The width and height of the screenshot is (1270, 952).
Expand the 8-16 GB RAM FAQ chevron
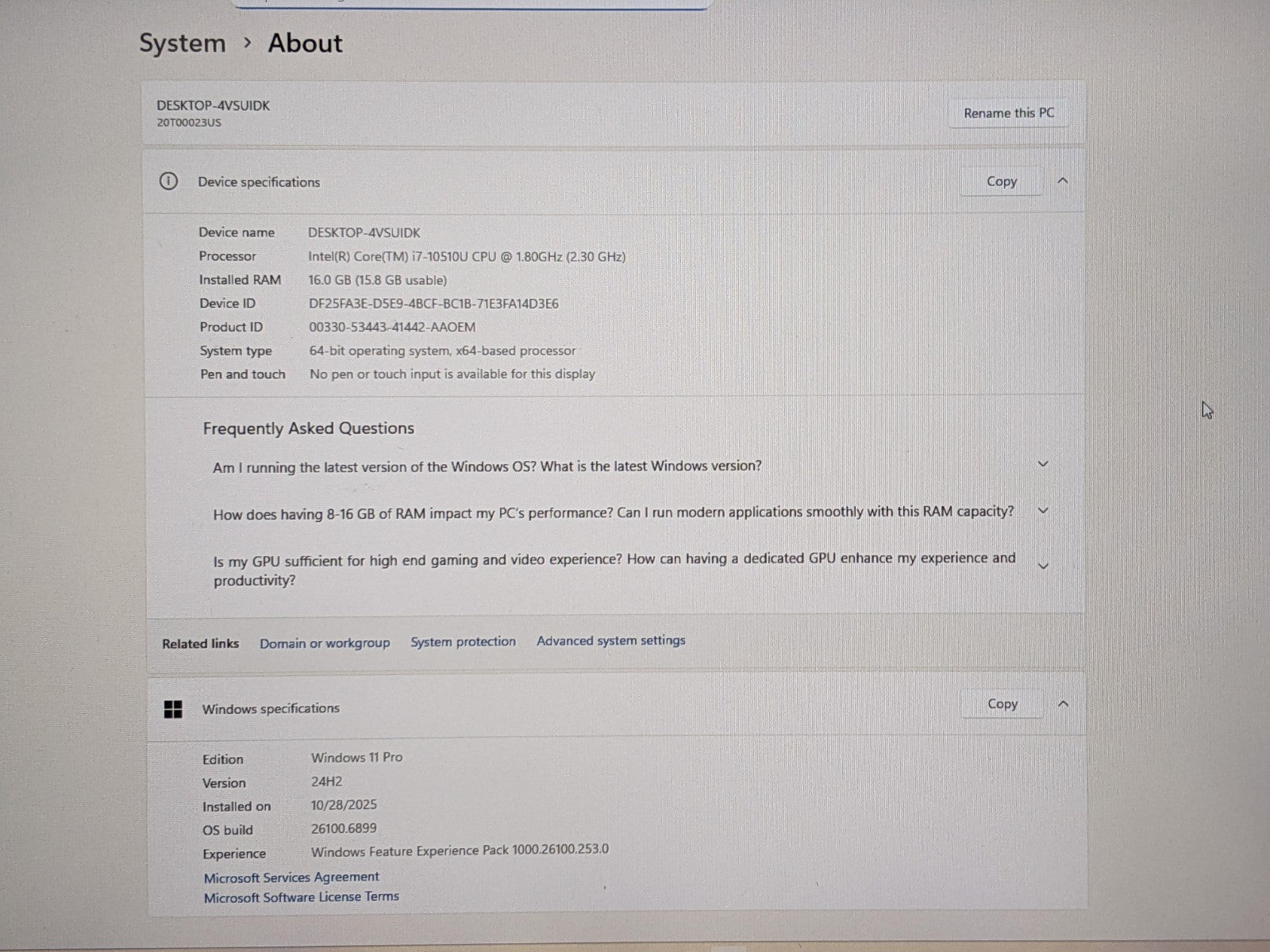pyautogui.click(x=1043, y=511)
